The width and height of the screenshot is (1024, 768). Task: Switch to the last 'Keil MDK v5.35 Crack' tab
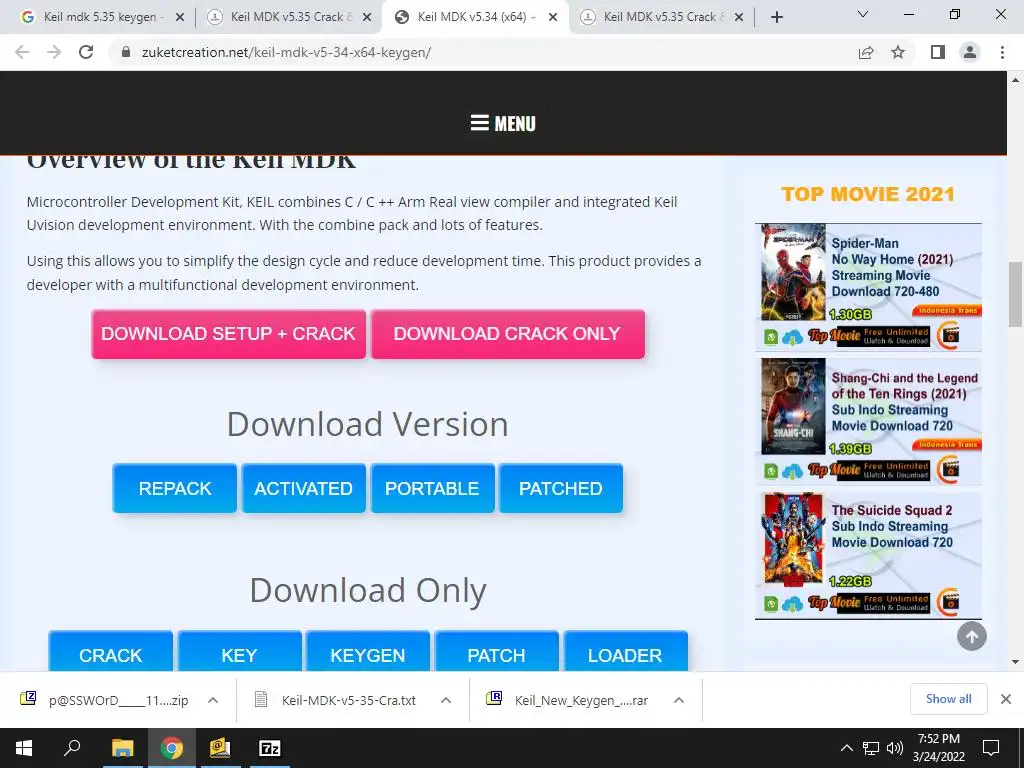click(x=661, y=18)
